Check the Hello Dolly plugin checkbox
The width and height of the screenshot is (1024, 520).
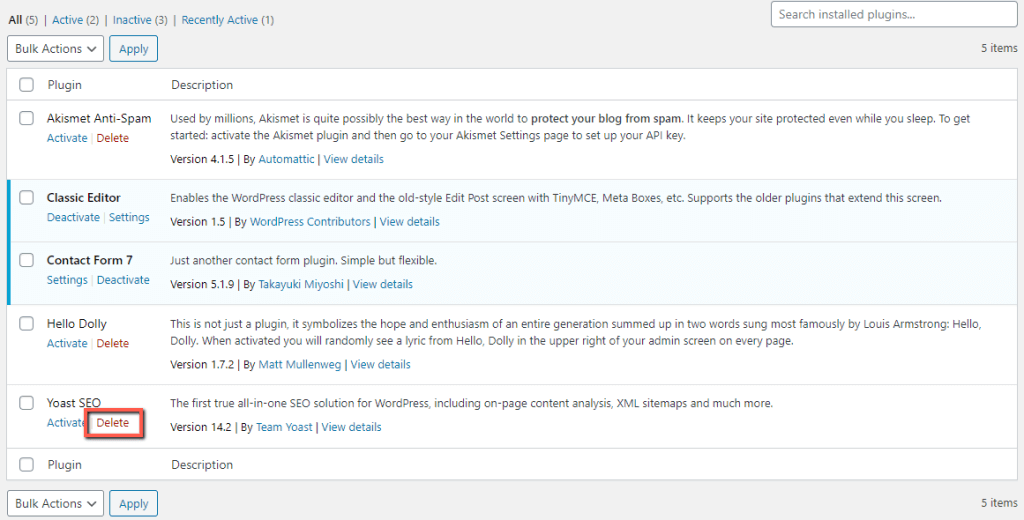coord(26,323)
